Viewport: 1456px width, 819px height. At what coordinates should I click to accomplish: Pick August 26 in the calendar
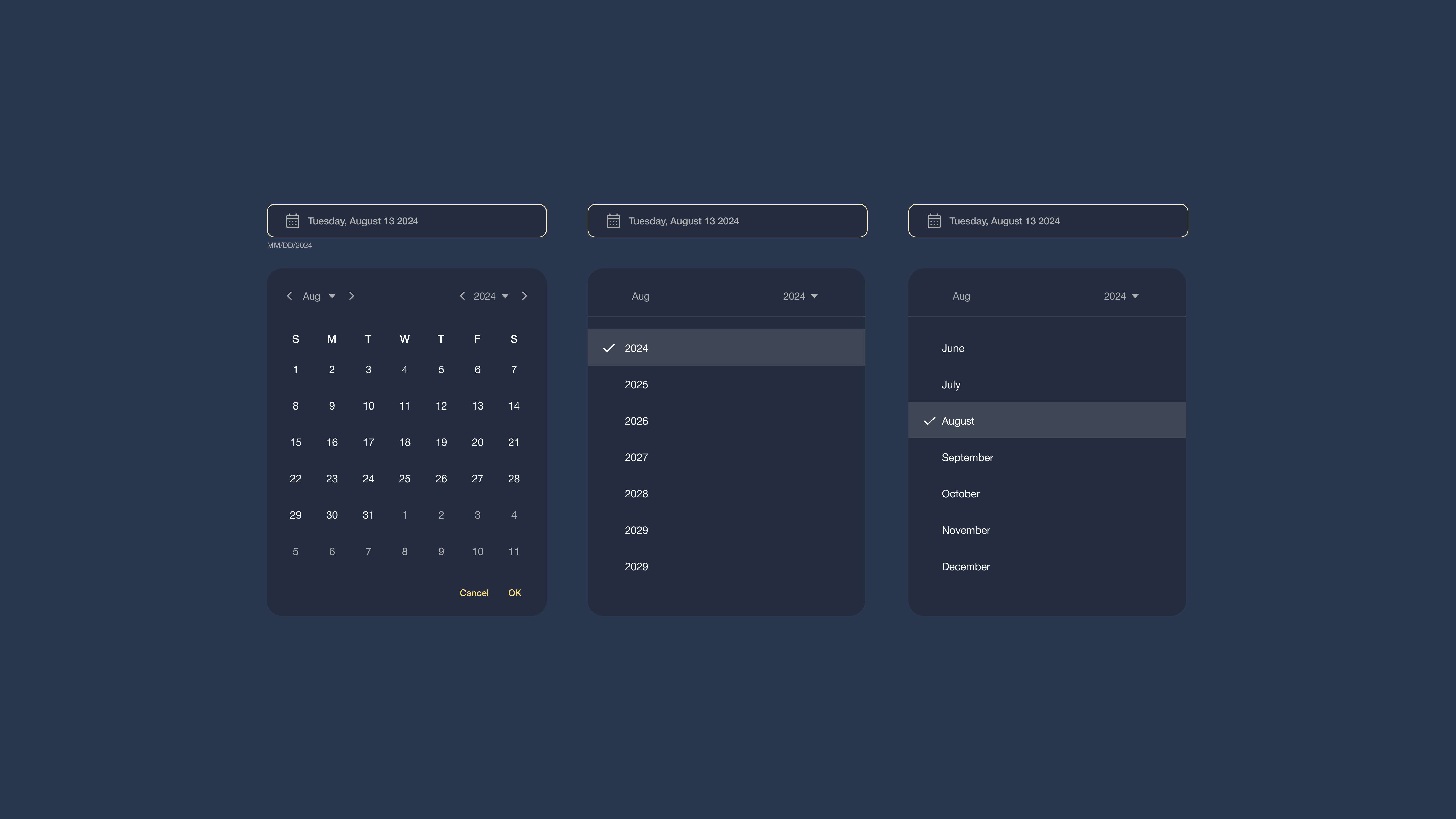pyautogui.click(x=441, y=479)
